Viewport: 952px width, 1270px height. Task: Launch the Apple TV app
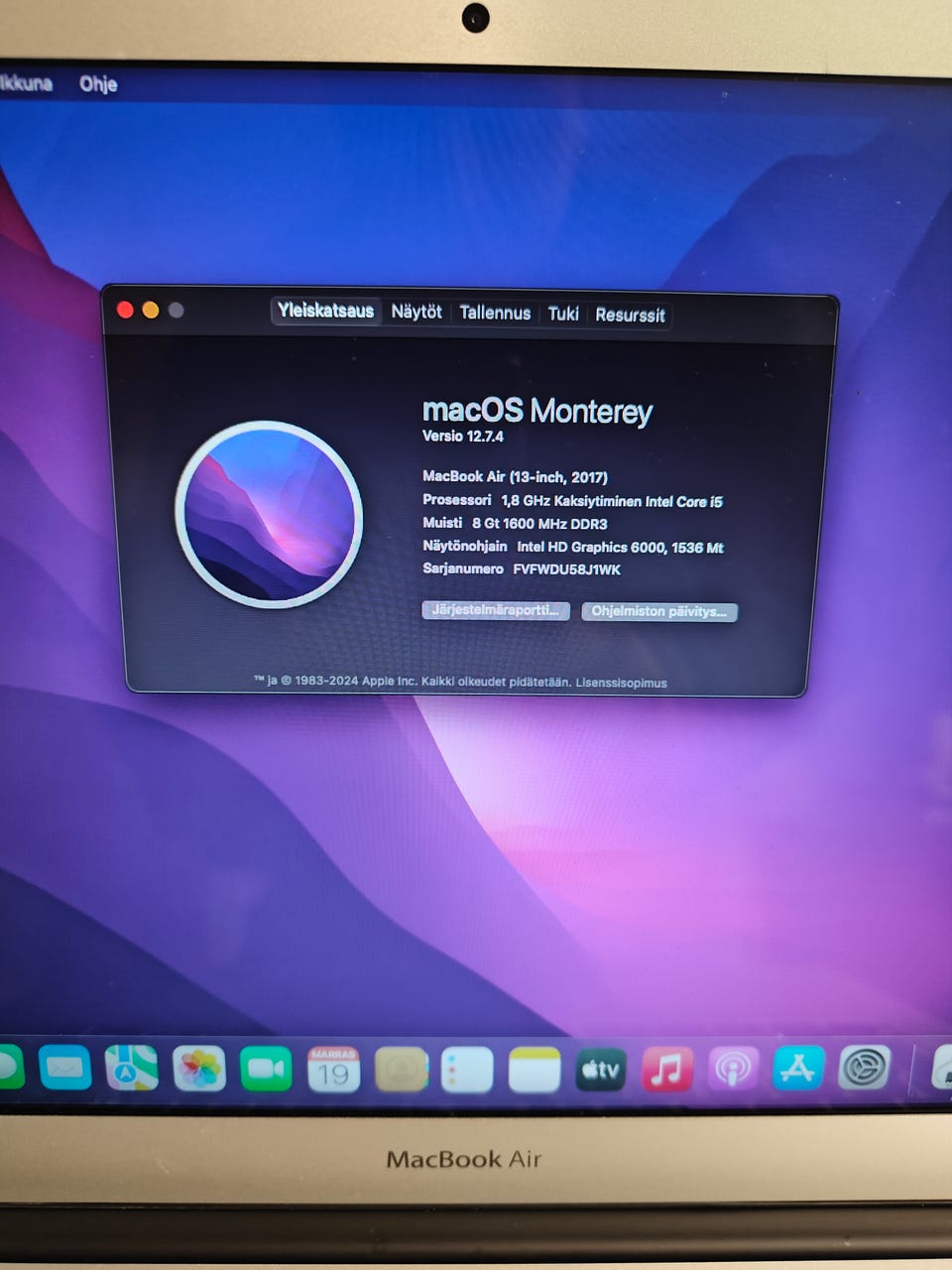point(601,1070)
